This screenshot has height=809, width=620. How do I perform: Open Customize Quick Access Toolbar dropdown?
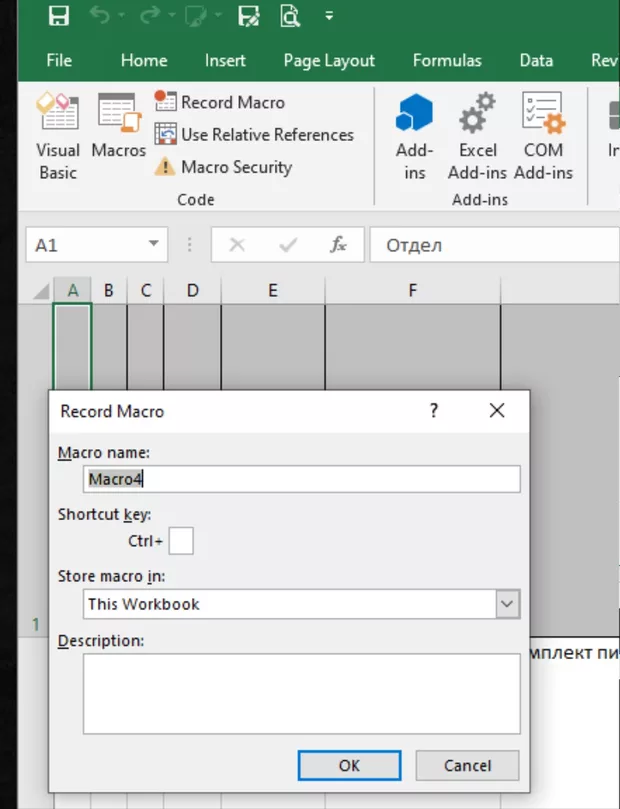click(x=330, y=17)
